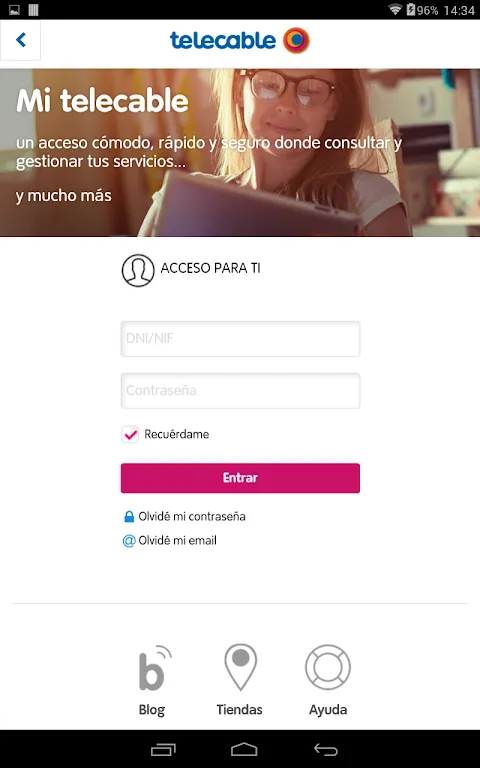The height and width of the screenshot is (768, 480).
Task: Click the blue @ email icon
Action: [129, 541]
